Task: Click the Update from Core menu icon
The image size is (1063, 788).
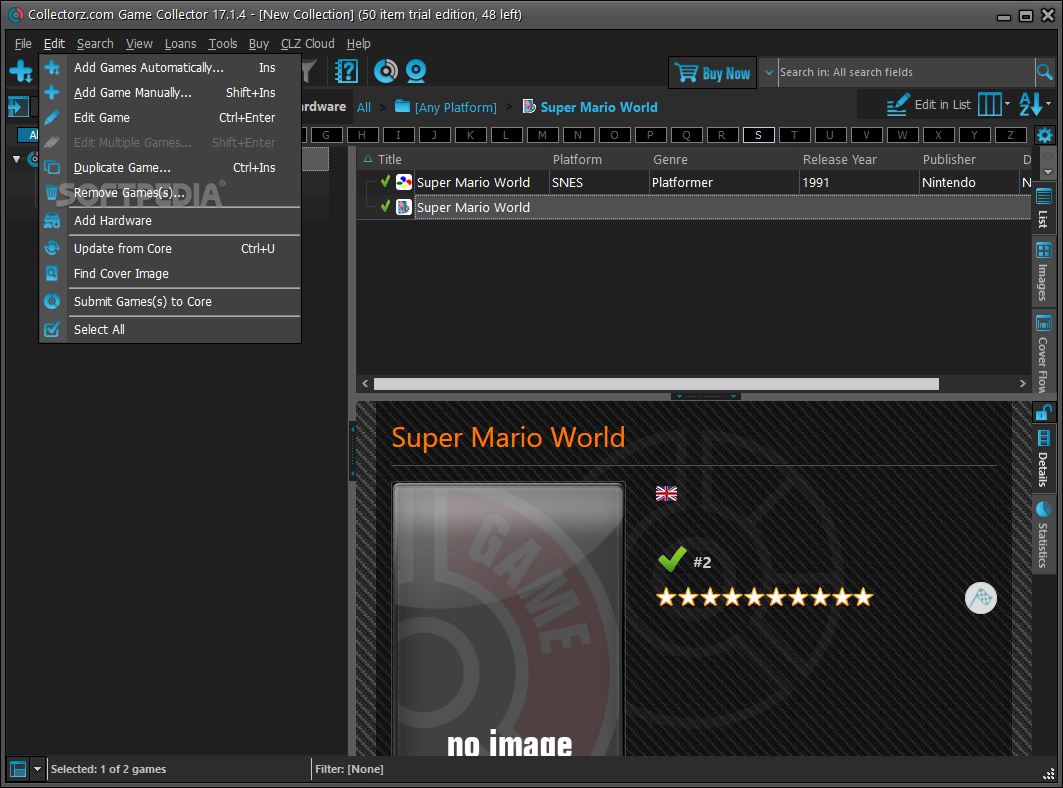Action: click(52, 248)
